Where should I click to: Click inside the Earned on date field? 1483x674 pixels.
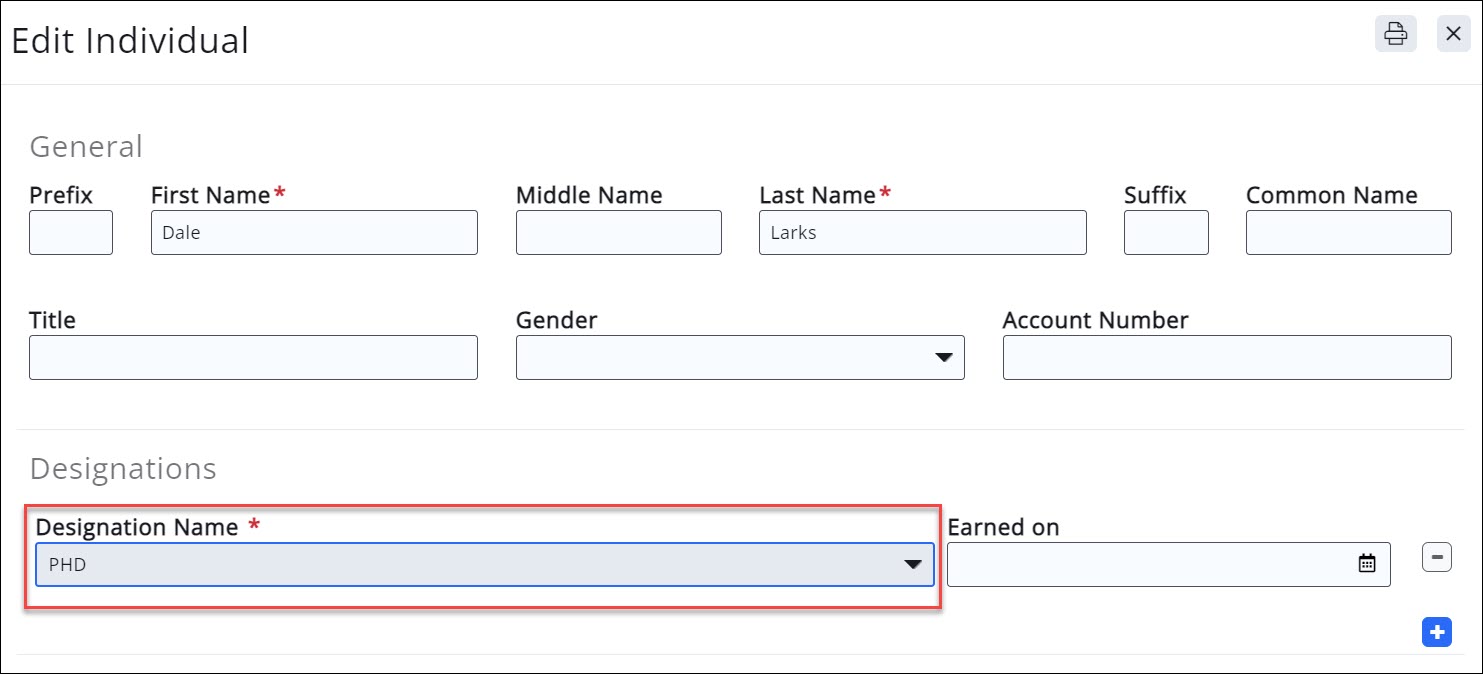coord(1148,565)
